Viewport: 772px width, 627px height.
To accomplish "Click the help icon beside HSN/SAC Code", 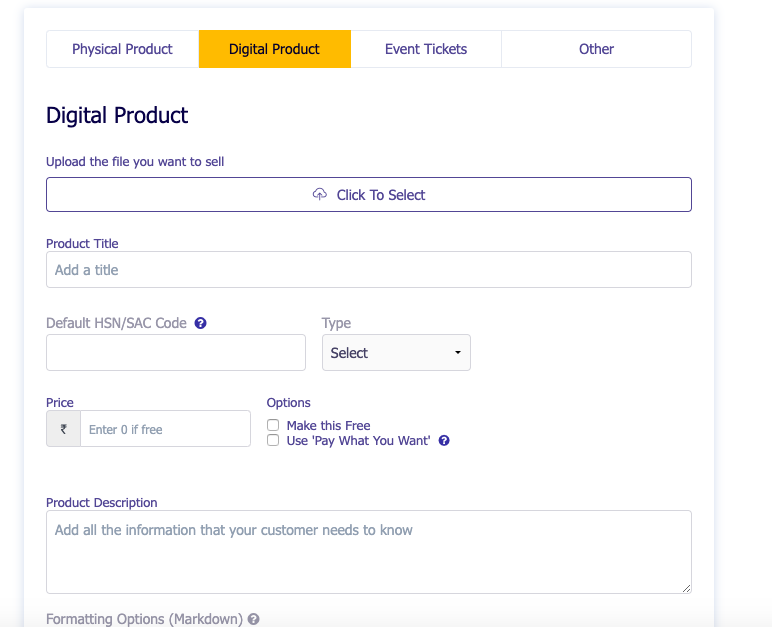I will click(x=201, y=323).
